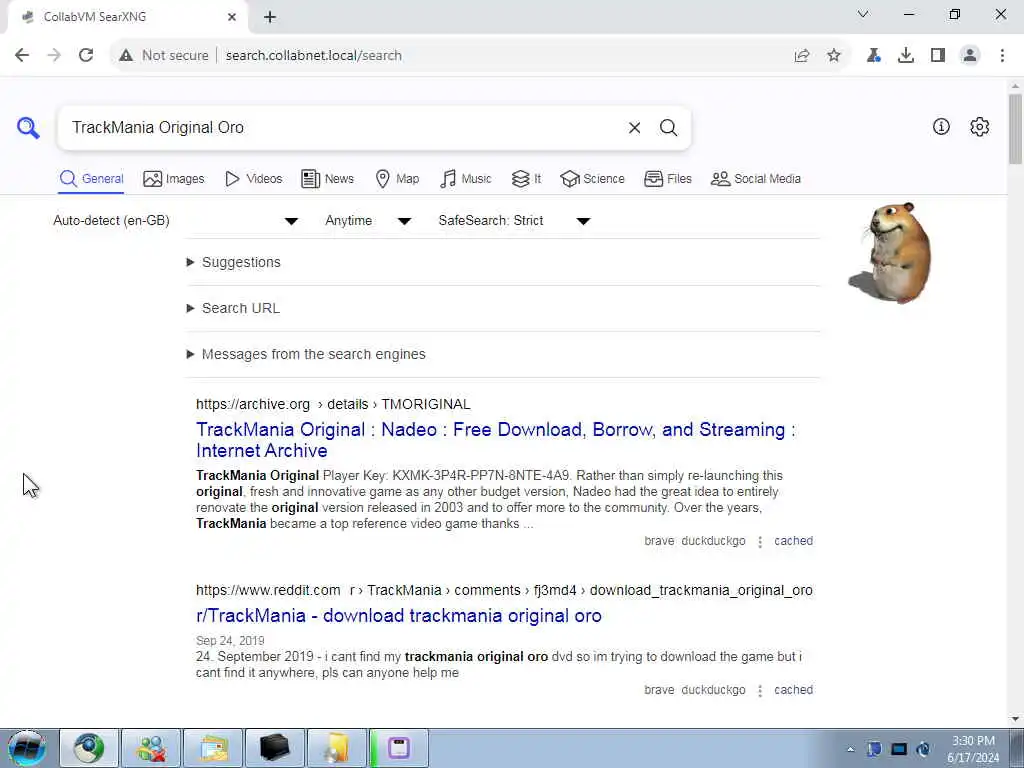Viewport: 1024px width, 768px height.
Task: Switch to Videos category
Action: click(253, 179)
